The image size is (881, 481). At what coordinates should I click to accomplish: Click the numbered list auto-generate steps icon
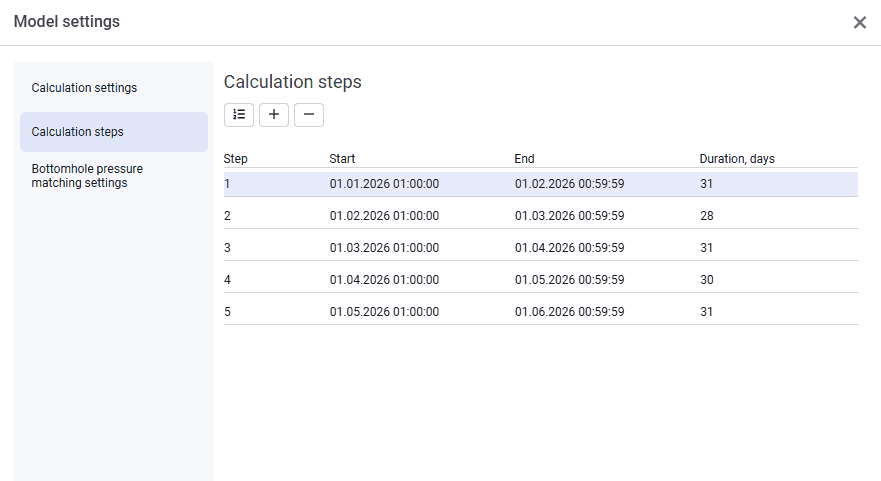(x=239, y=115)
